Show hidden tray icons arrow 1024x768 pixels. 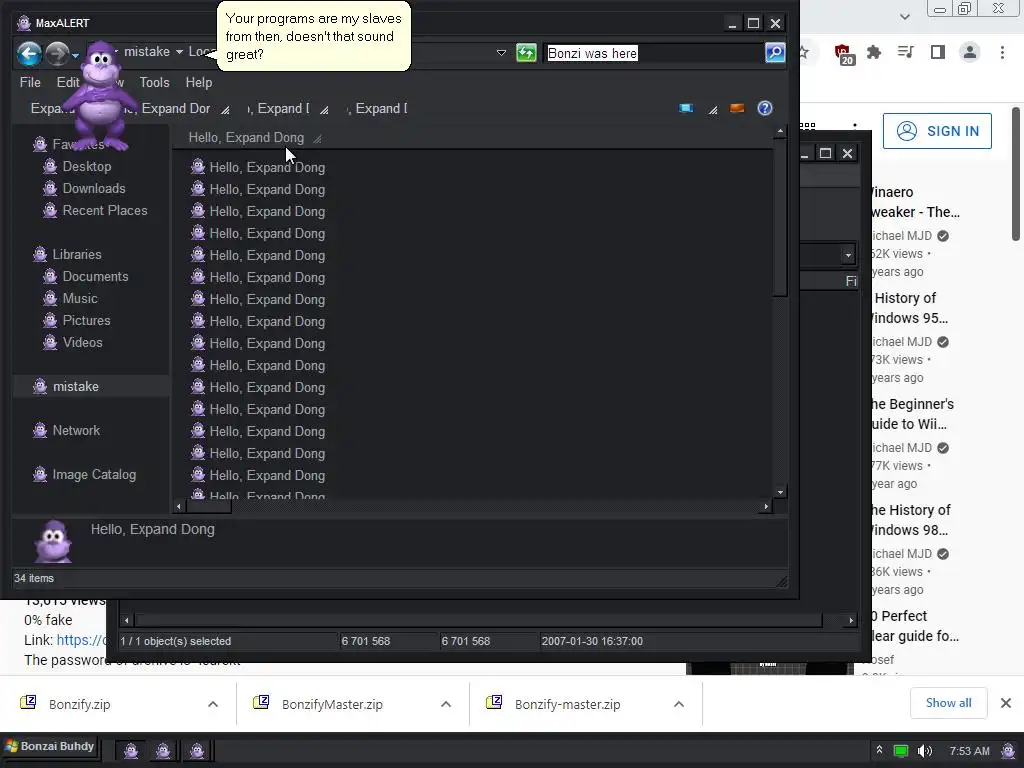pyautogui.click(x=879, y=750)
